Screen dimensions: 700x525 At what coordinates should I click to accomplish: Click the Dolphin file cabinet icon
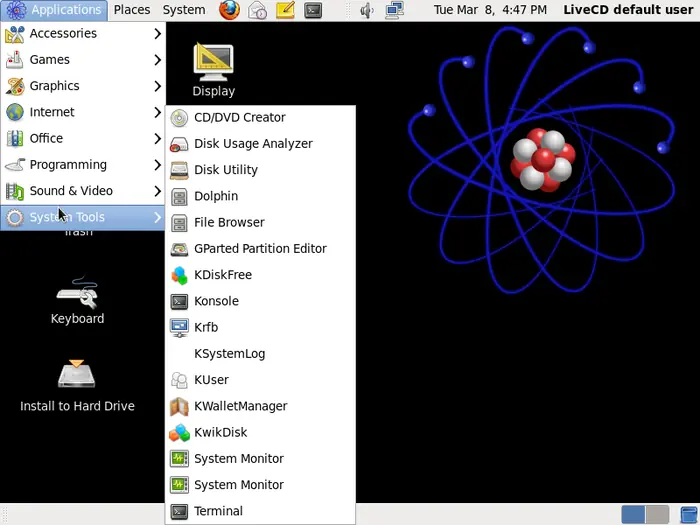pos(179,196)
